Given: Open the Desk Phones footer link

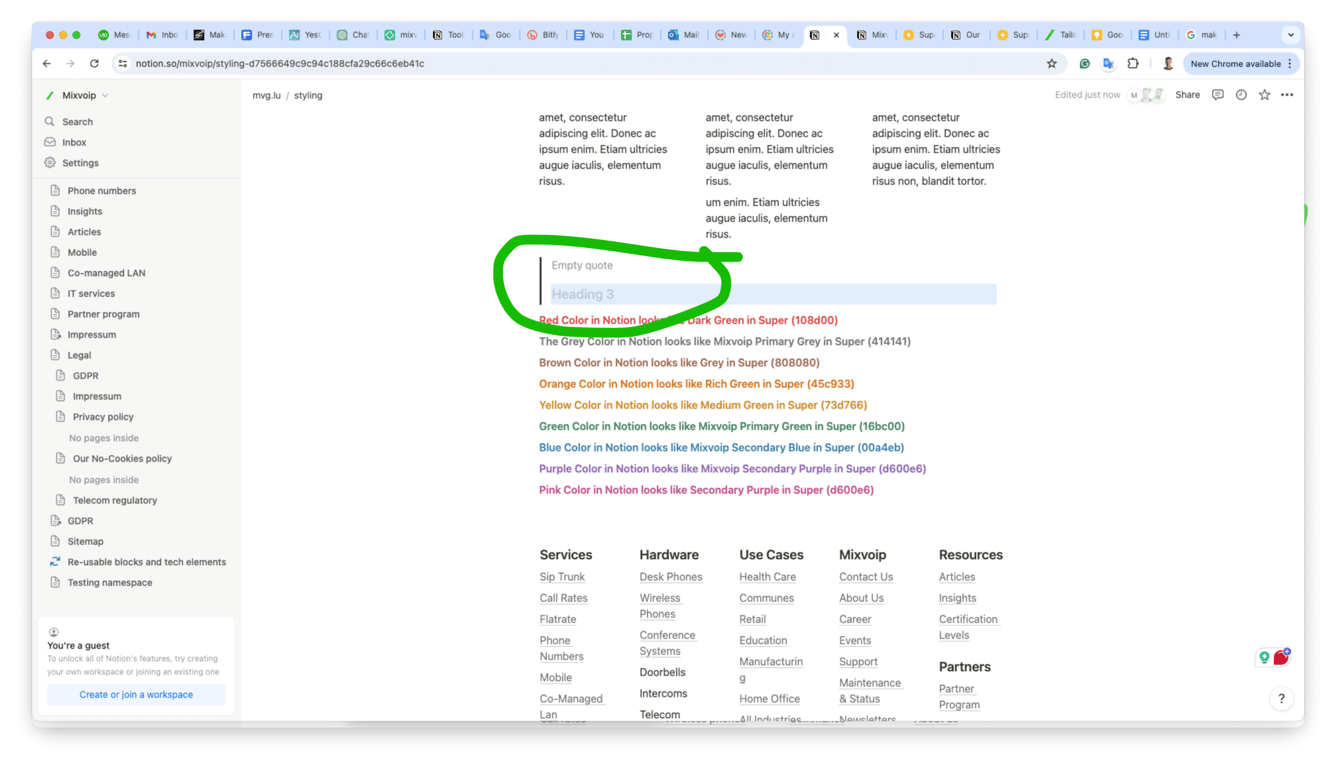Looking at the screenshot, I should click(671, 577).
